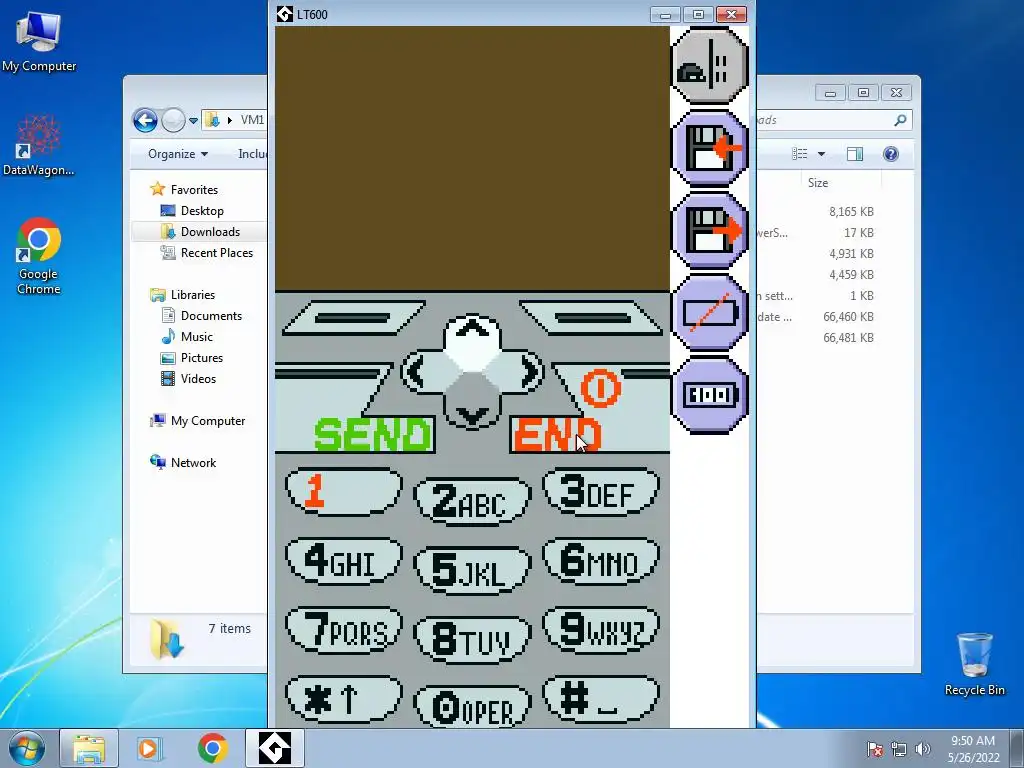Select Pictures library

pos(202,358)
